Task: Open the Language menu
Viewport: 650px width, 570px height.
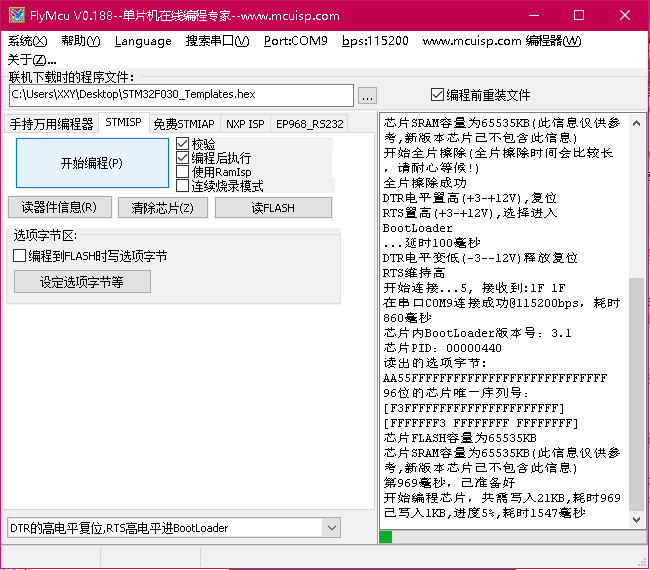Action: coord(143,41)
